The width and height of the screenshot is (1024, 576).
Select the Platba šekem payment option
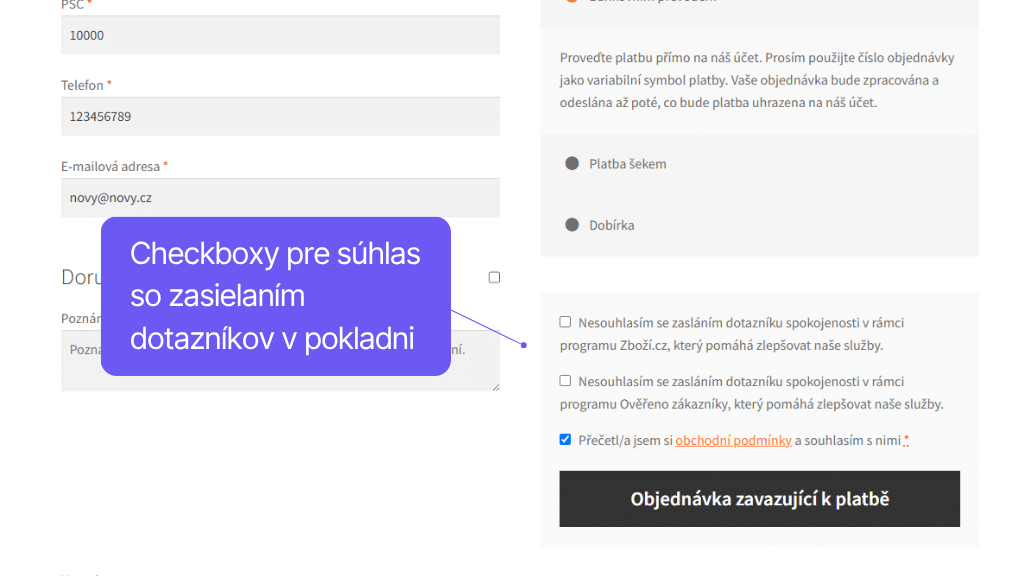tap(571, 163)
